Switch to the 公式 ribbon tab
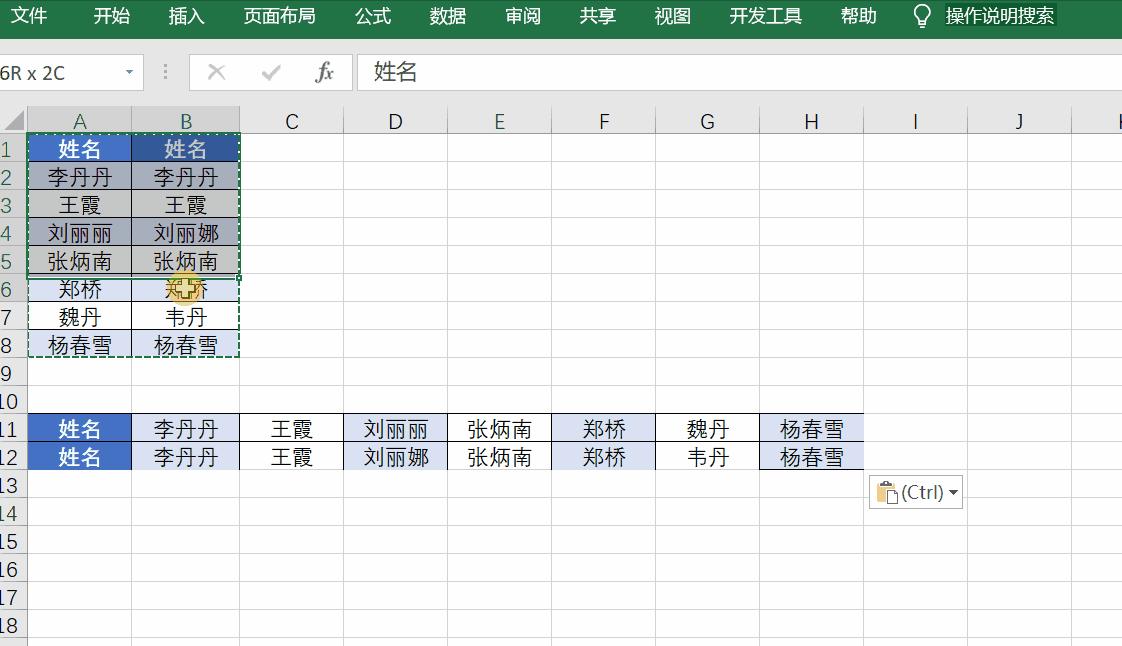Viewport: 1122px width, 646px height. [x=372, y=16]
